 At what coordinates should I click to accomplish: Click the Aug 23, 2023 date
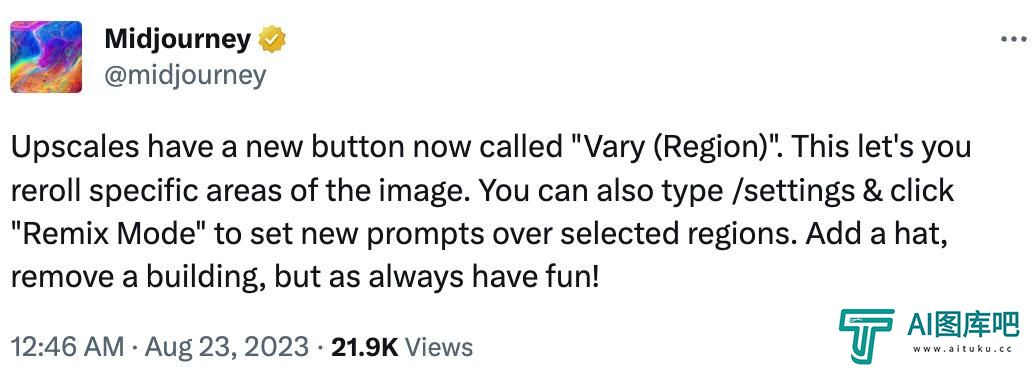point(226,347)
